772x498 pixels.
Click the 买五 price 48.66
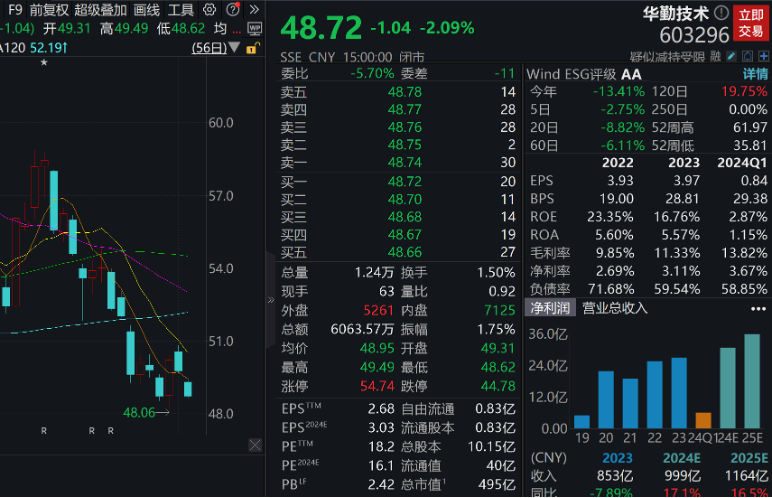pyautogui.click(x=404, y=253)
